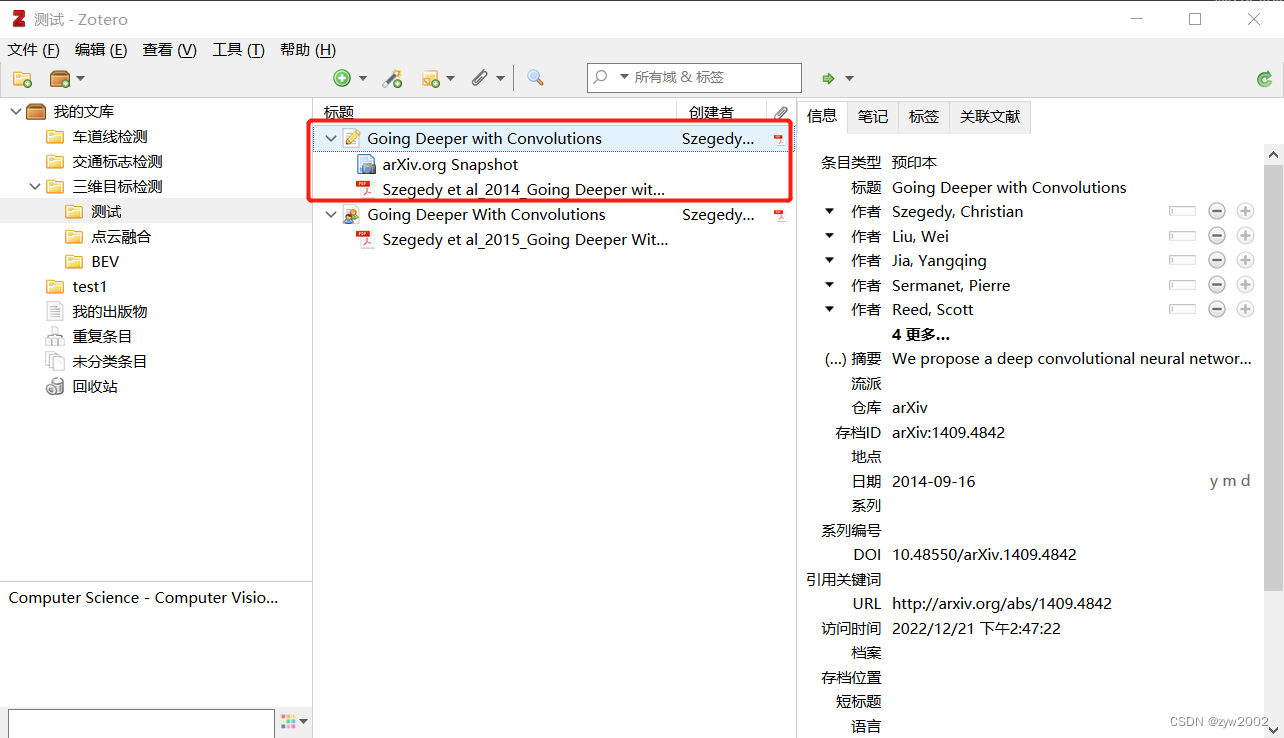Toggle name field mode for Szegedy, Christian
1284x738 pixels.
[x=1182, y=211]
